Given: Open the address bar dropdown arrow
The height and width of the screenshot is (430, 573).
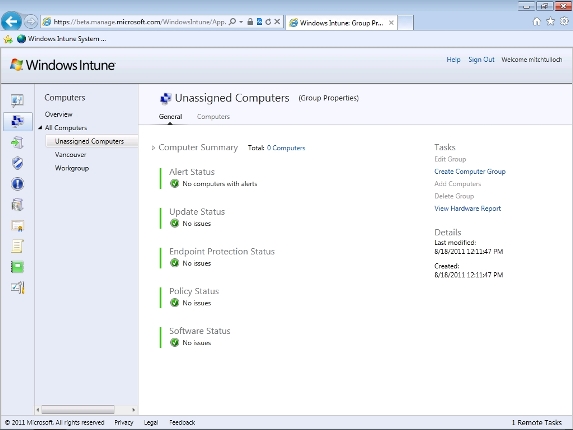Looking at the screenshot, I should click(x=241, y=22).
